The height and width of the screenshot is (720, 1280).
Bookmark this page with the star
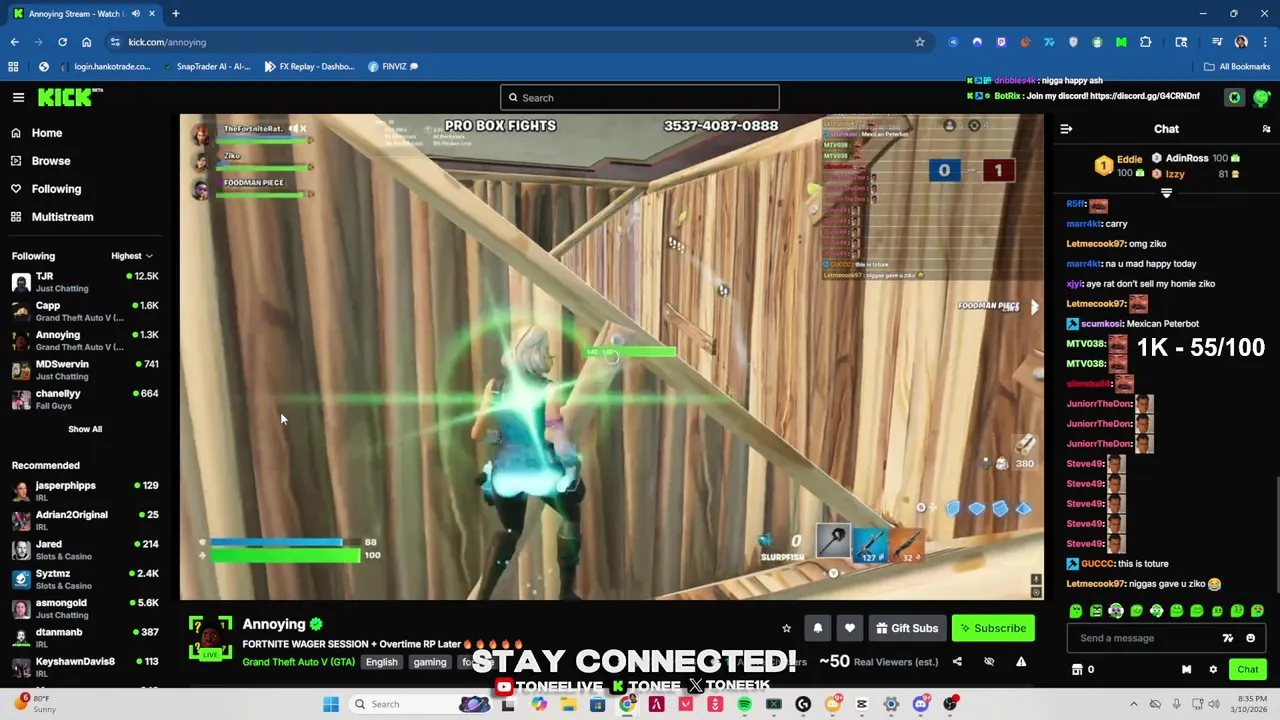point(920,42)
